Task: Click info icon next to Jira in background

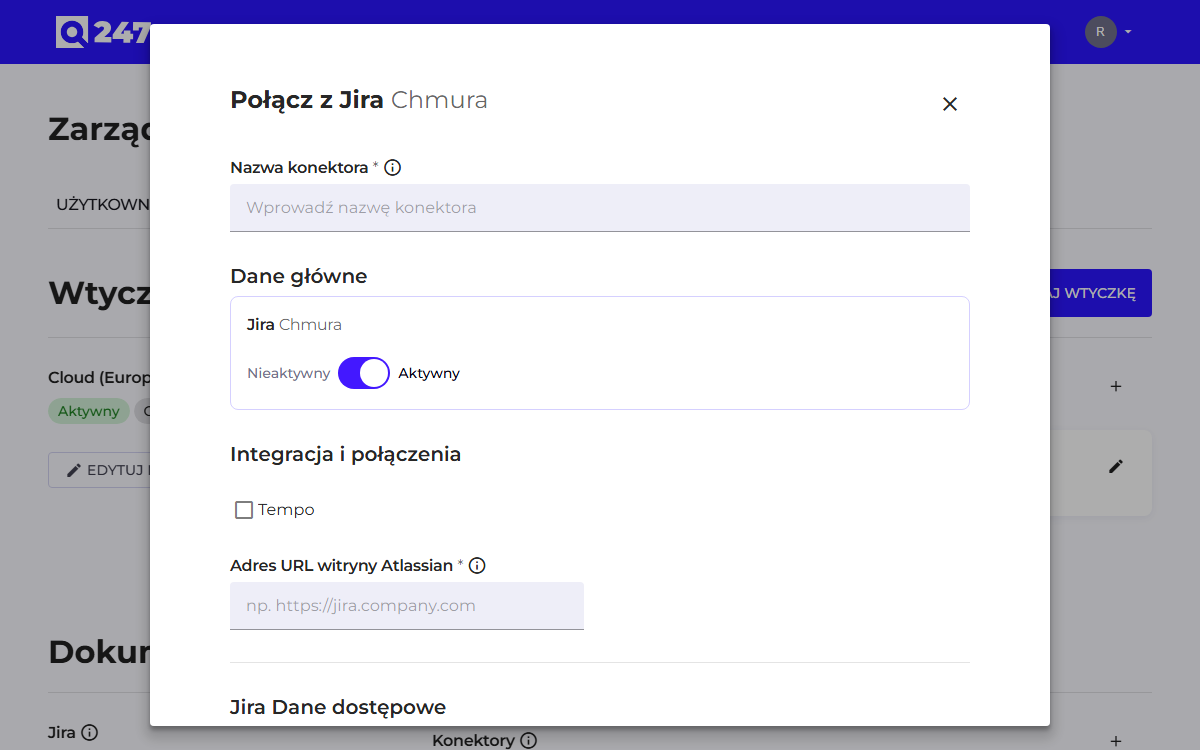Action: 89,733
